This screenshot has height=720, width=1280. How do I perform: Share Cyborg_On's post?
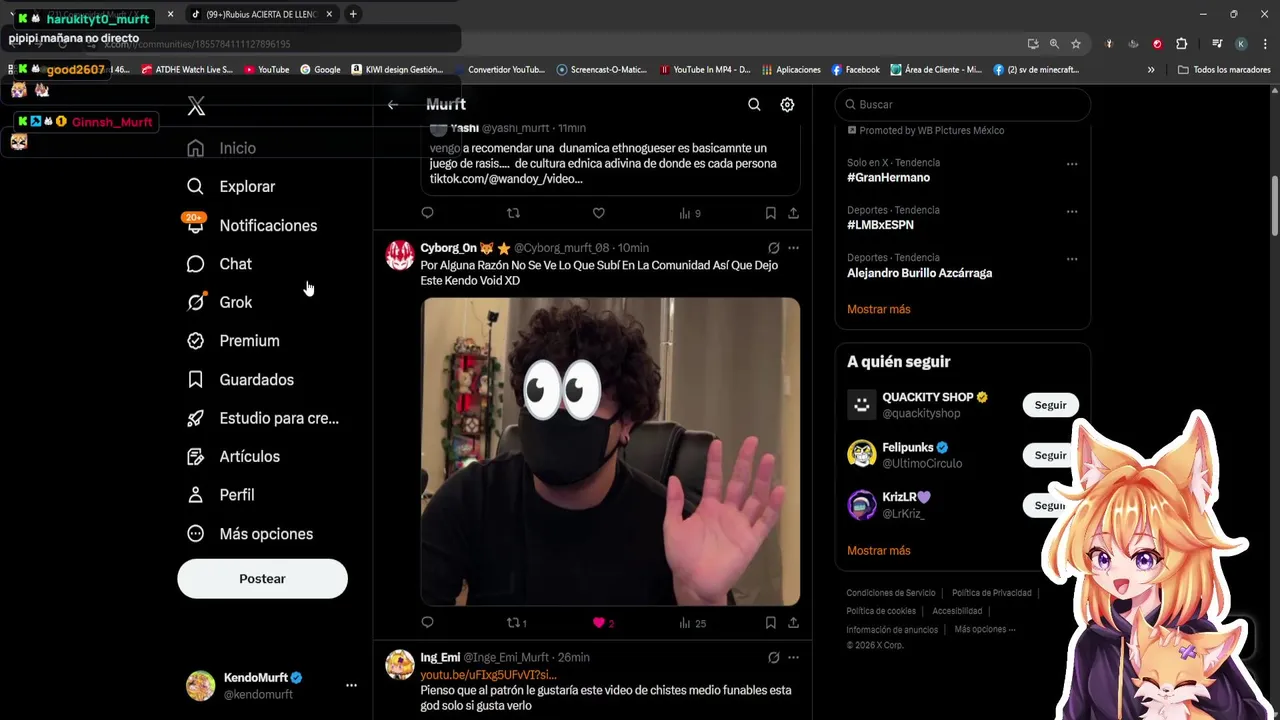click(x=794, y=623)
